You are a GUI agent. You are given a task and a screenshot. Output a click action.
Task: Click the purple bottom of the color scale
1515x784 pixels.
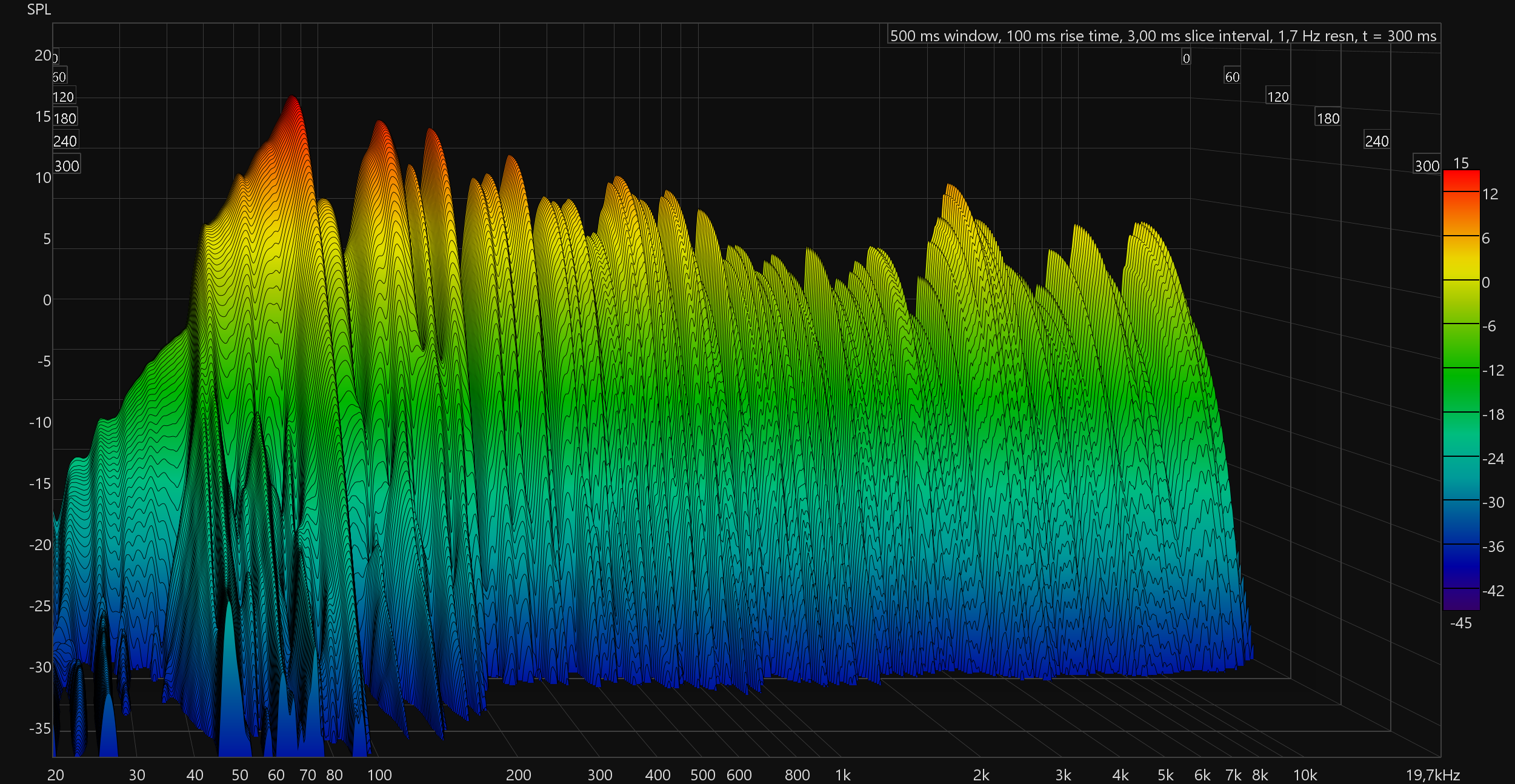[x=1461, y=600]
